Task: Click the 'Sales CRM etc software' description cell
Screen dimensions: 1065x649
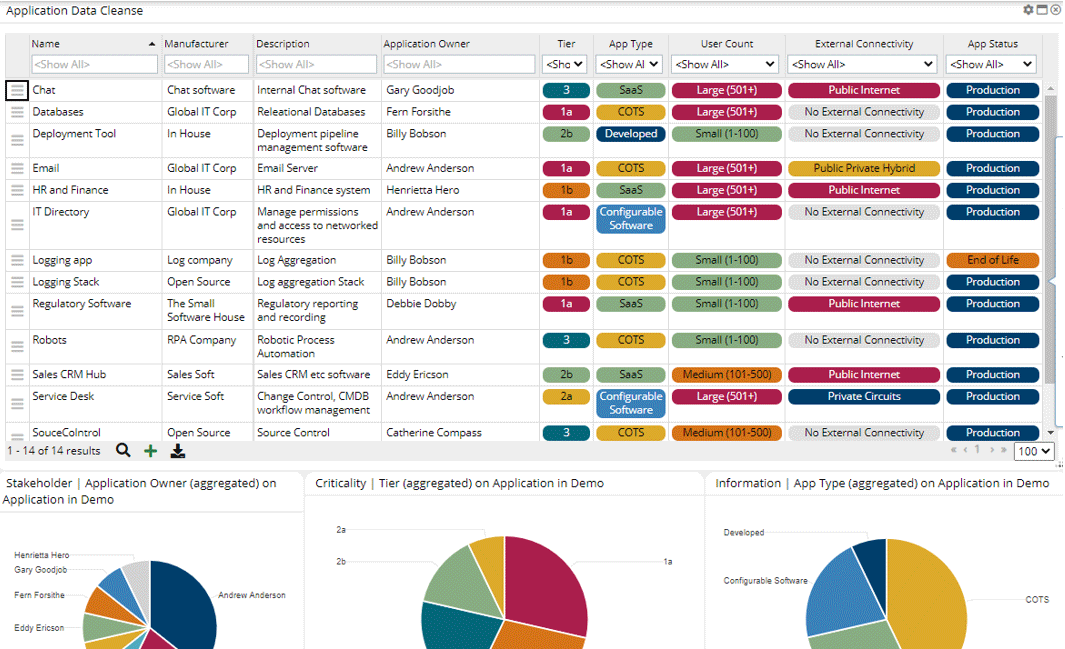Action: point(314,375)
